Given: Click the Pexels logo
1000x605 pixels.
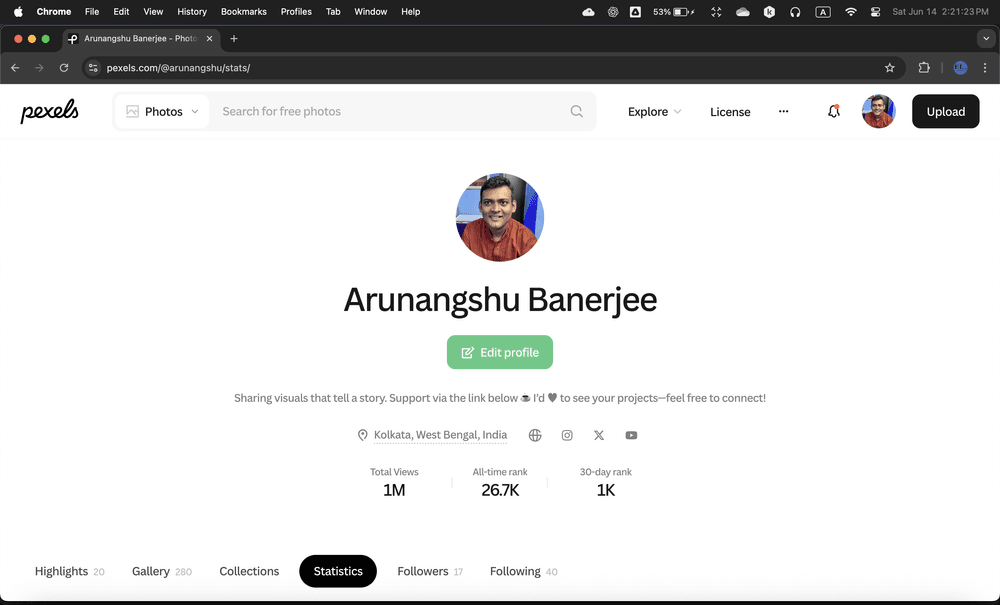Looking at the screenshot, I should click(x=50, y=112).
